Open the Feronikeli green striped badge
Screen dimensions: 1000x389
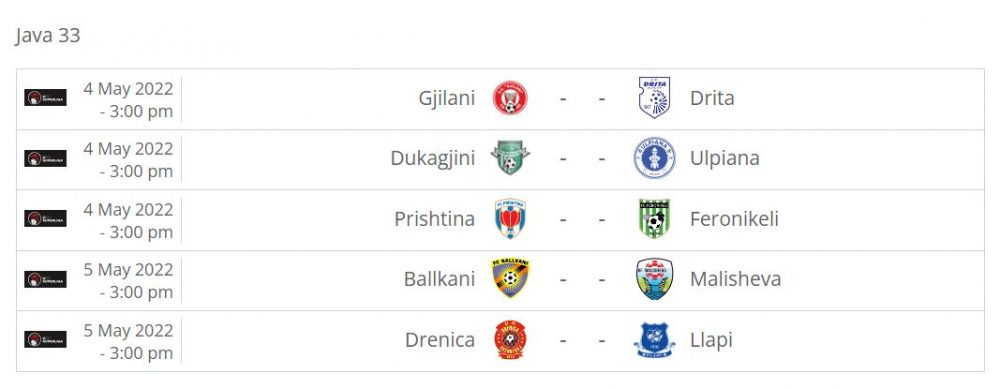654,219
